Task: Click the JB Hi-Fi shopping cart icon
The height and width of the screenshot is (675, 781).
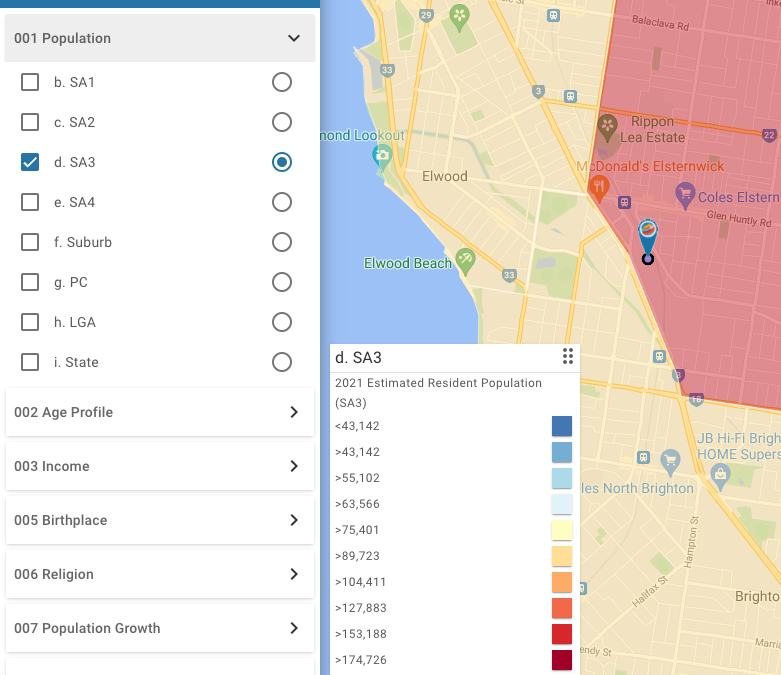Action: point(671,459)
